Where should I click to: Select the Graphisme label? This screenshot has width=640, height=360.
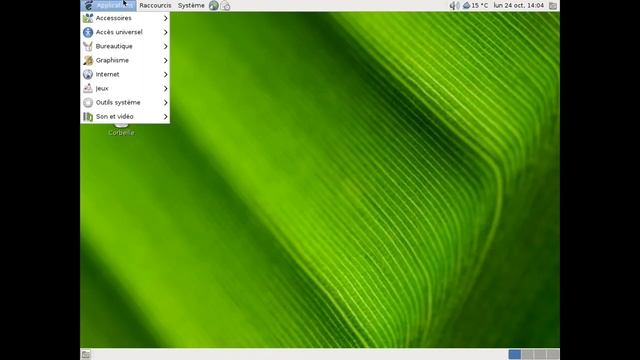(112, 60)
